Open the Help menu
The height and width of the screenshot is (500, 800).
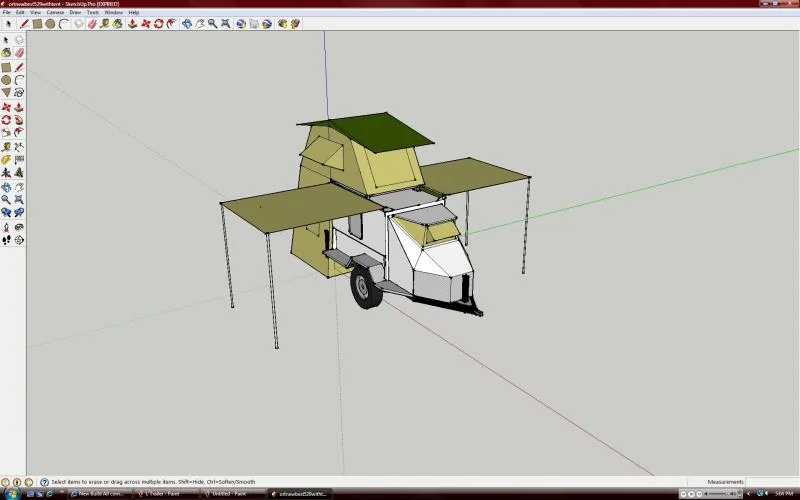point(134,12)
